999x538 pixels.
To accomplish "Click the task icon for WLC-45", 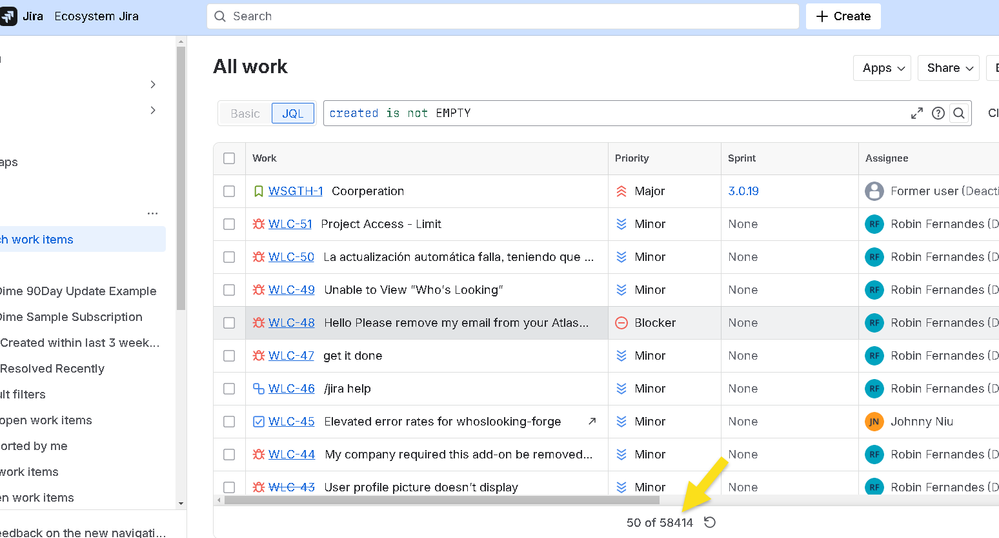I will tap(259, 421).
